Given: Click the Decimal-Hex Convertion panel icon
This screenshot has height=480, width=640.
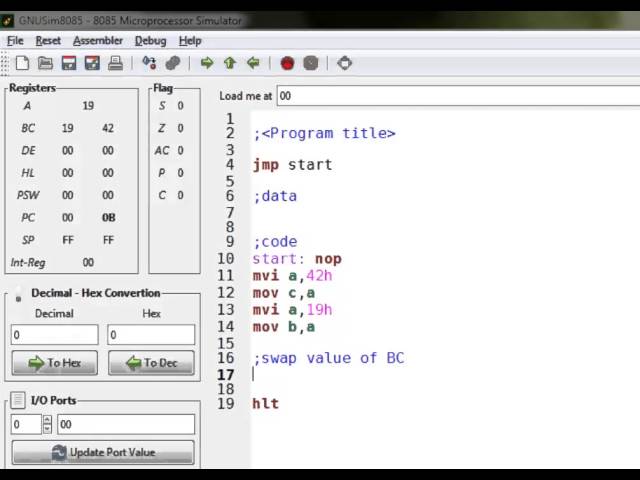Looking at the screenshot, I should 18,294.
